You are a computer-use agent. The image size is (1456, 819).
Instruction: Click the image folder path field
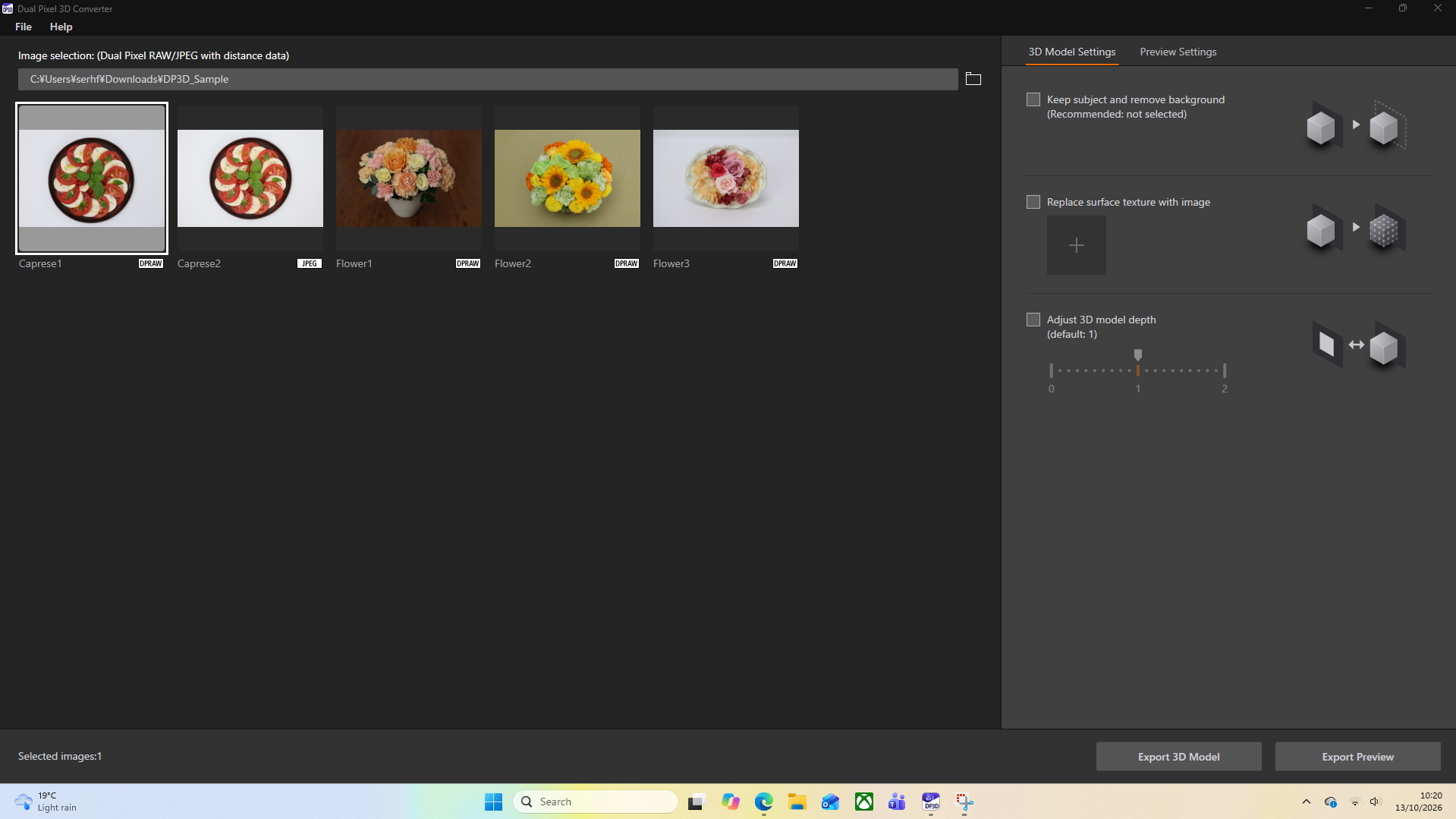[x=488, y=79]
